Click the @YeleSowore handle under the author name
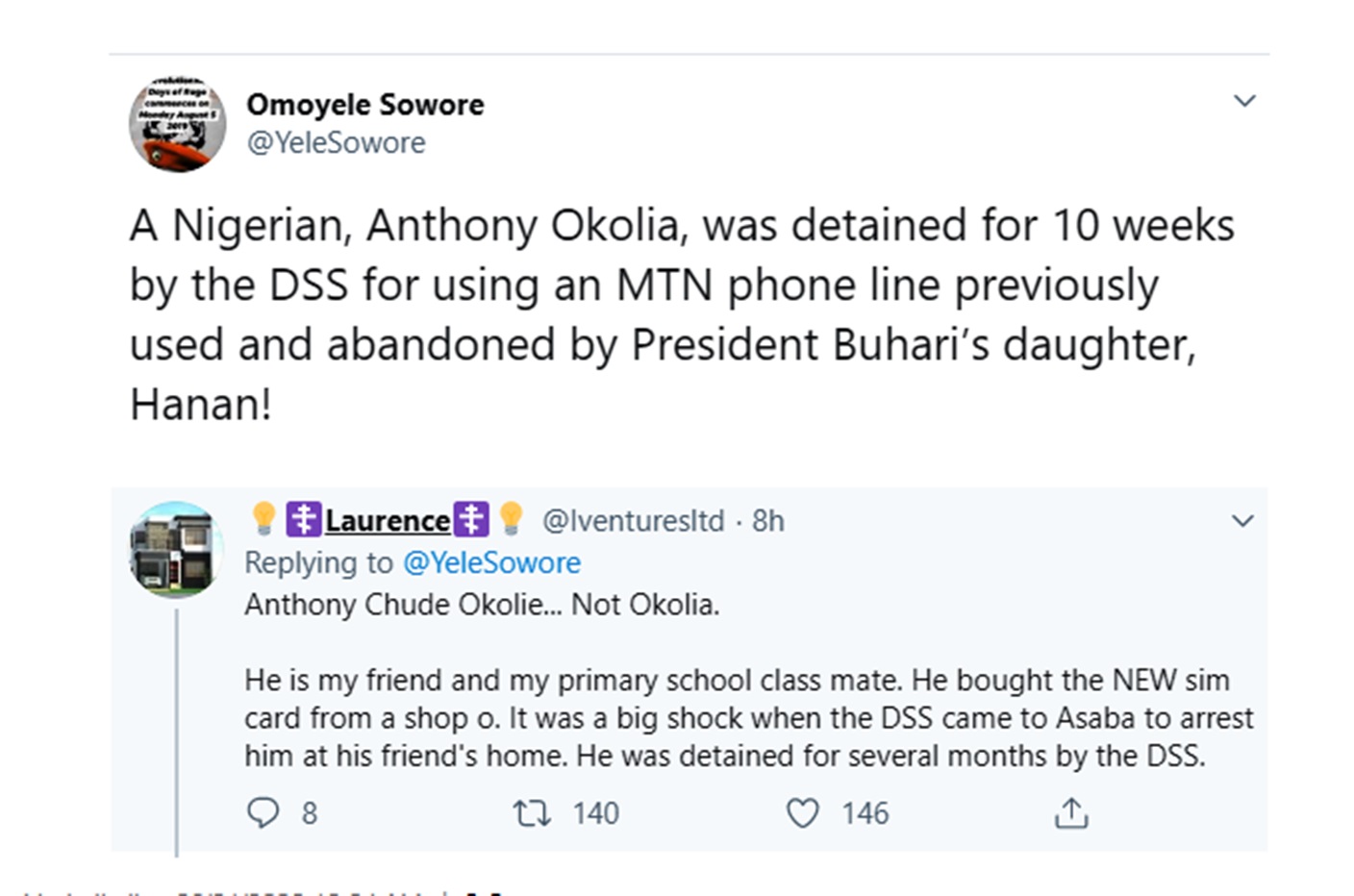1354x896 pixels. [336, 142]
